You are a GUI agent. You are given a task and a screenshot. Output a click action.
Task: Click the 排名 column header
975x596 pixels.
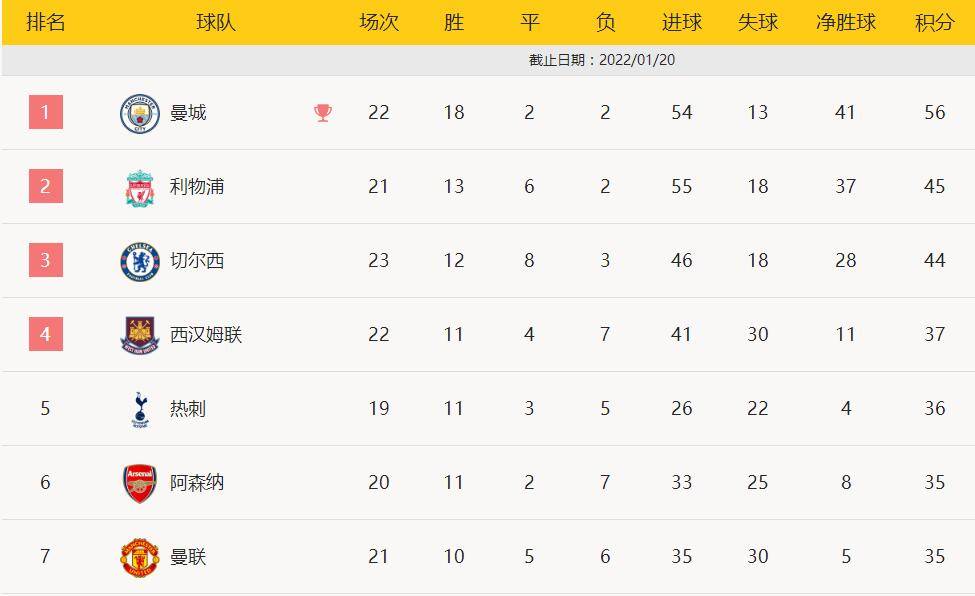coord(46,22)
